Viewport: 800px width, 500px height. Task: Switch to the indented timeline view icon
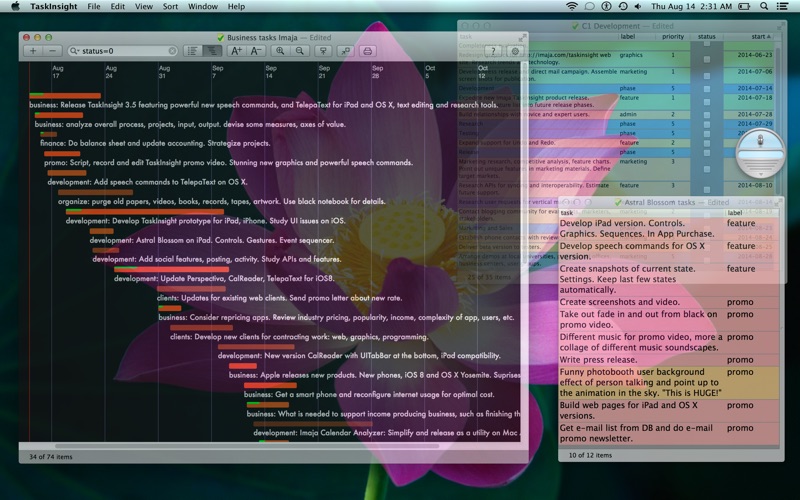pyautogui.click(x=212, y=50)
